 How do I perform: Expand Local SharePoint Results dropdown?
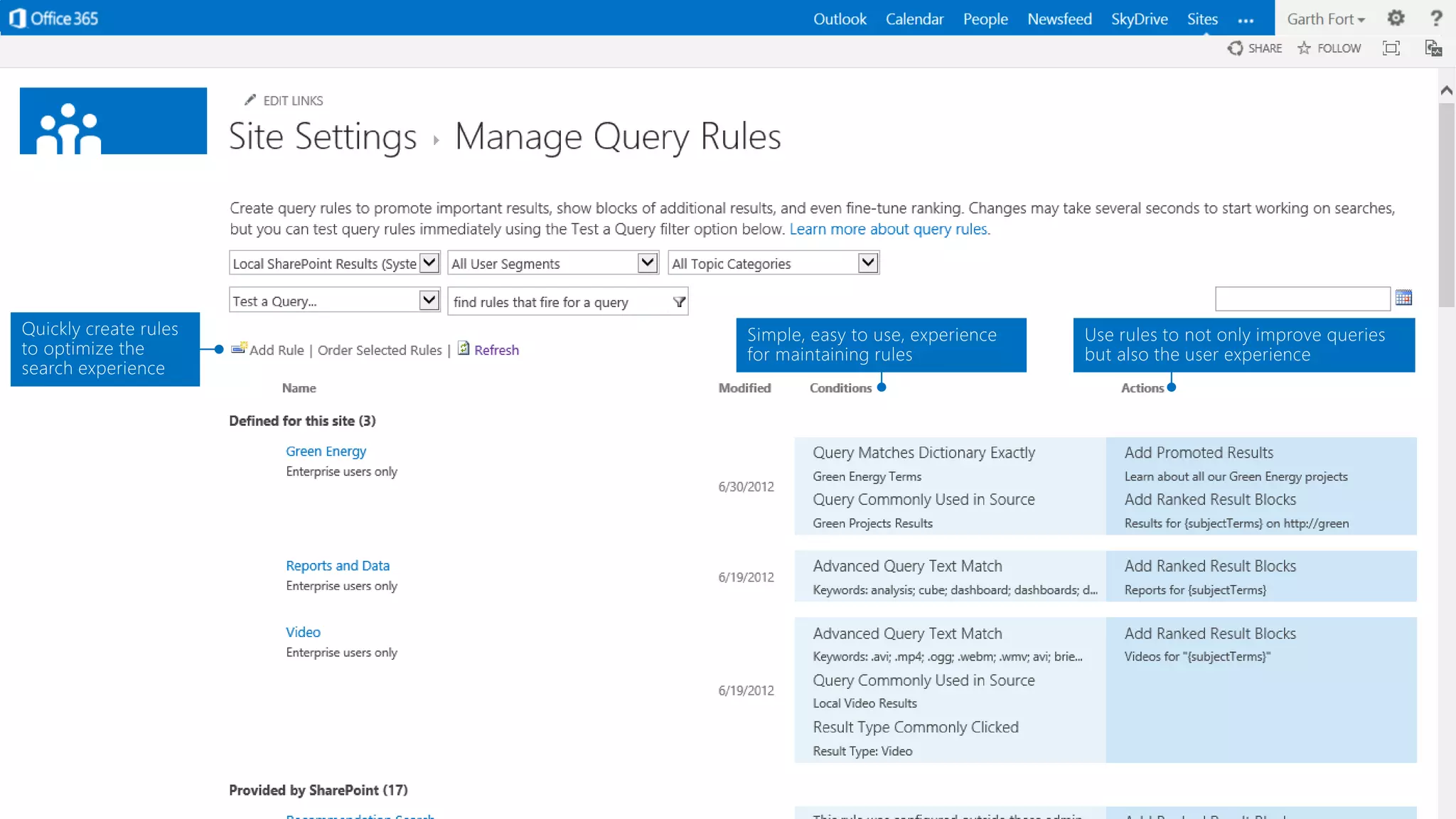coord(429,263)
